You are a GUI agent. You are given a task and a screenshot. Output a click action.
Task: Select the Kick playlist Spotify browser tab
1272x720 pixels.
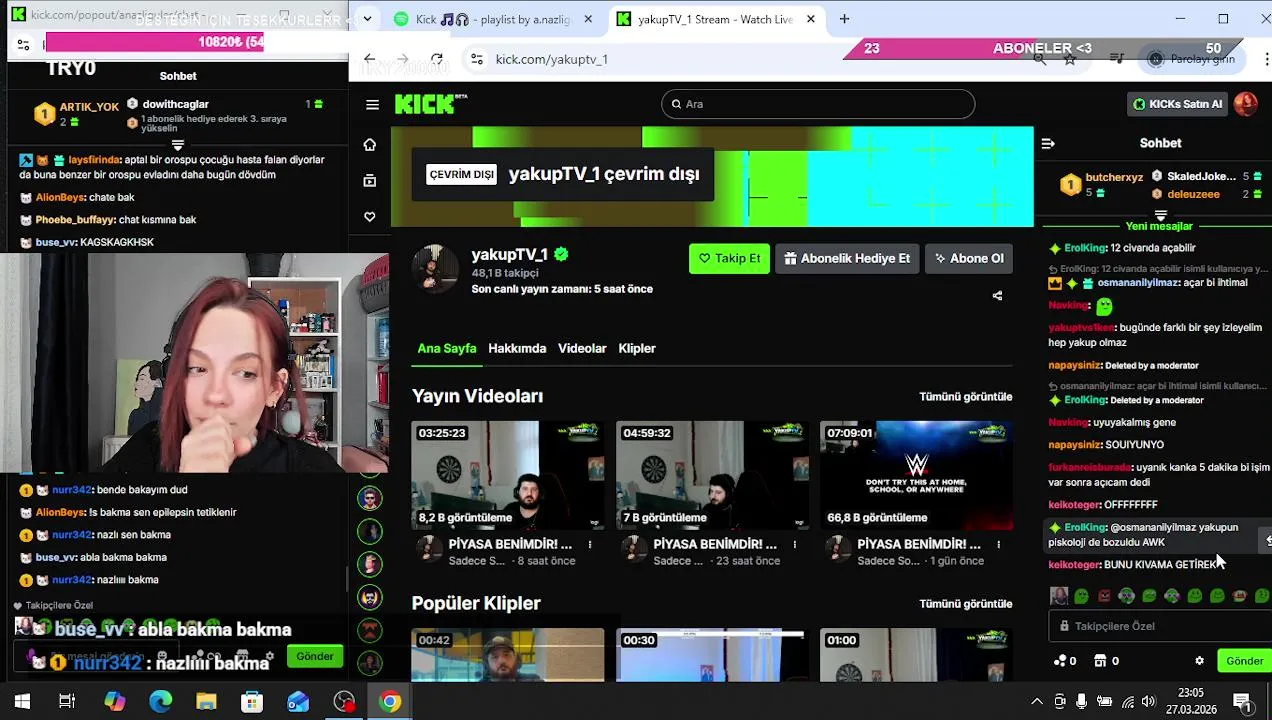tap(492, 19)
